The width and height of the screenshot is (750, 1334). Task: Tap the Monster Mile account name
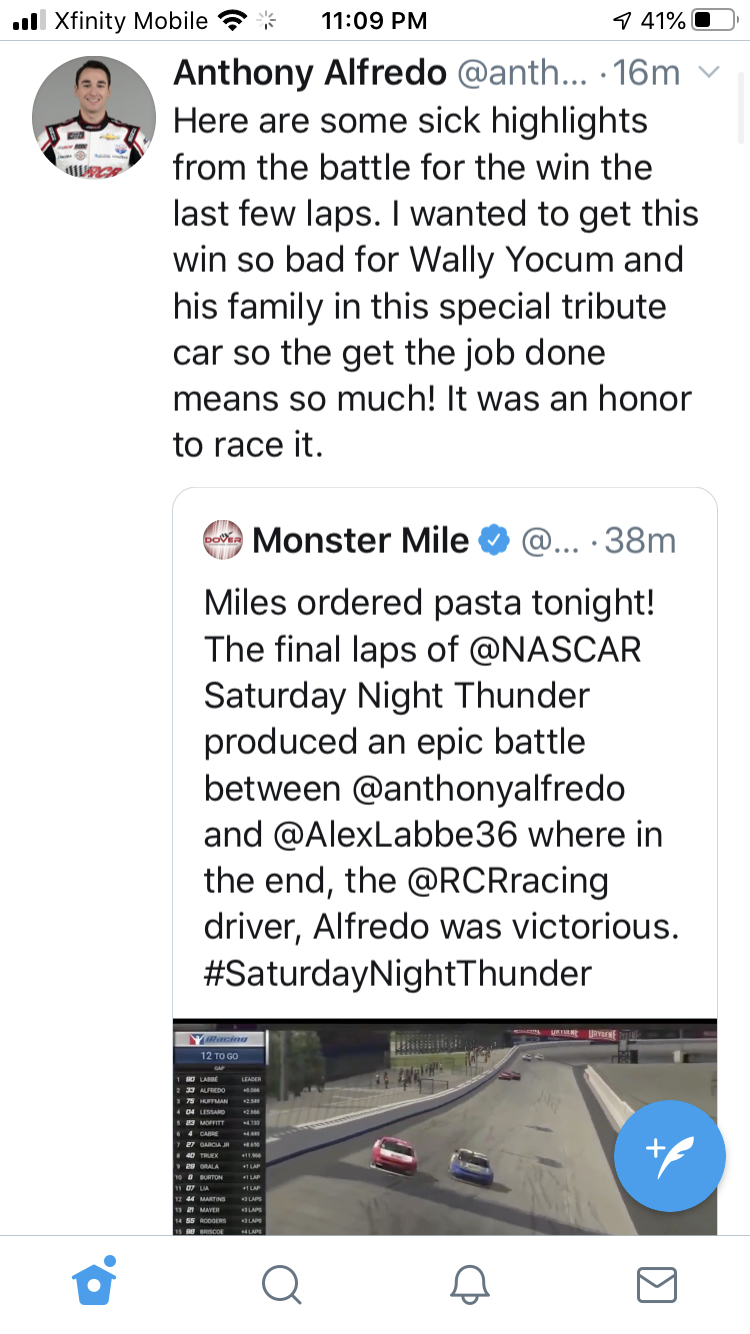pos(360,541)
